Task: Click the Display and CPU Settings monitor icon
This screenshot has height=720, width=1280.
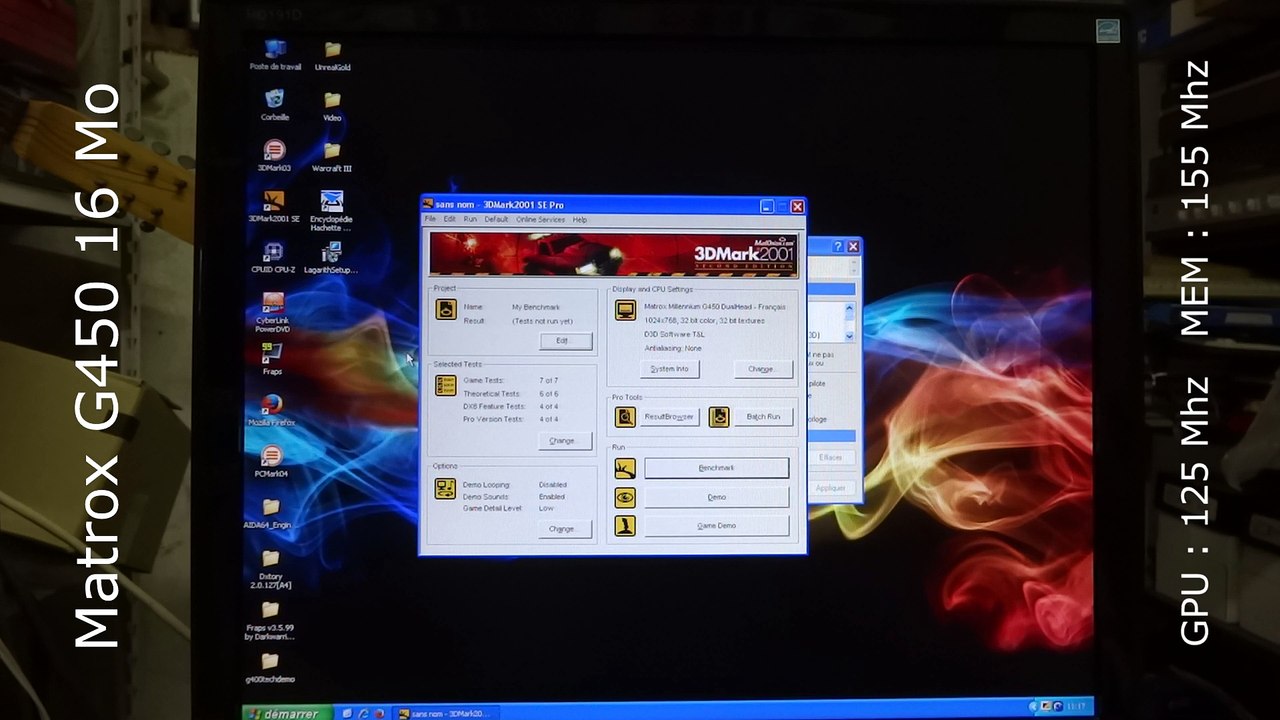Action: click(x=625, y=310)
